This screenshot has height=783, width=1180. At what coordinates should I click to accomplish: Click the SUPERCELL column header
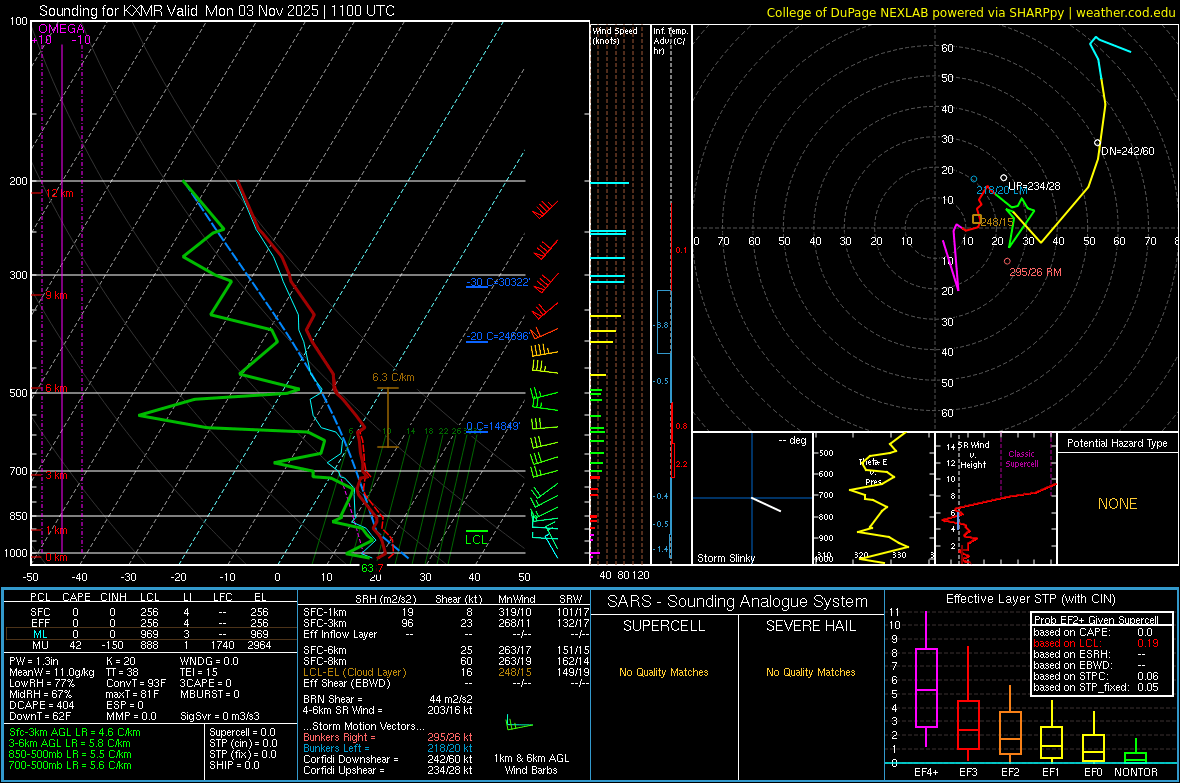pos(663,626)
